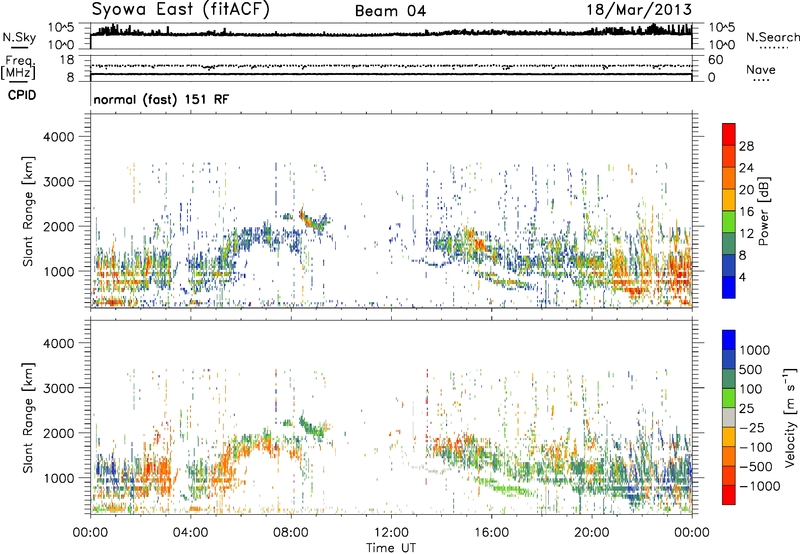Click the date '18/Mar/2013'

click(639, 10)
